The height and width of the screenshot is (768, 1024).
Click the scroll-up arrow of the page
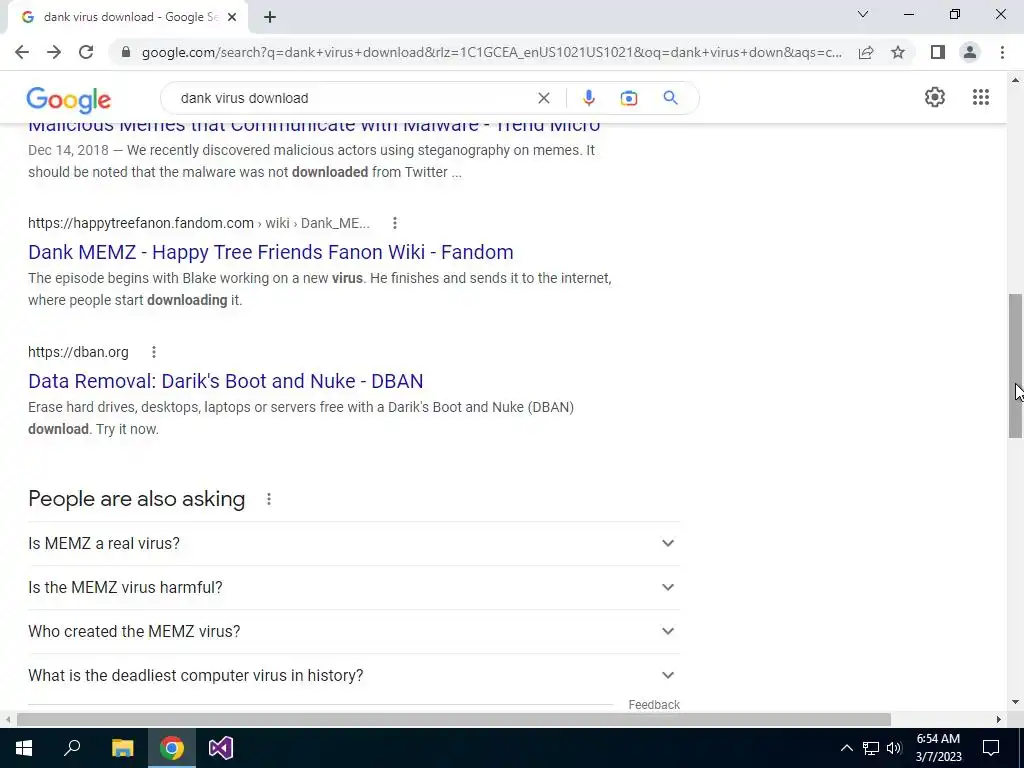click(1015, 80)
